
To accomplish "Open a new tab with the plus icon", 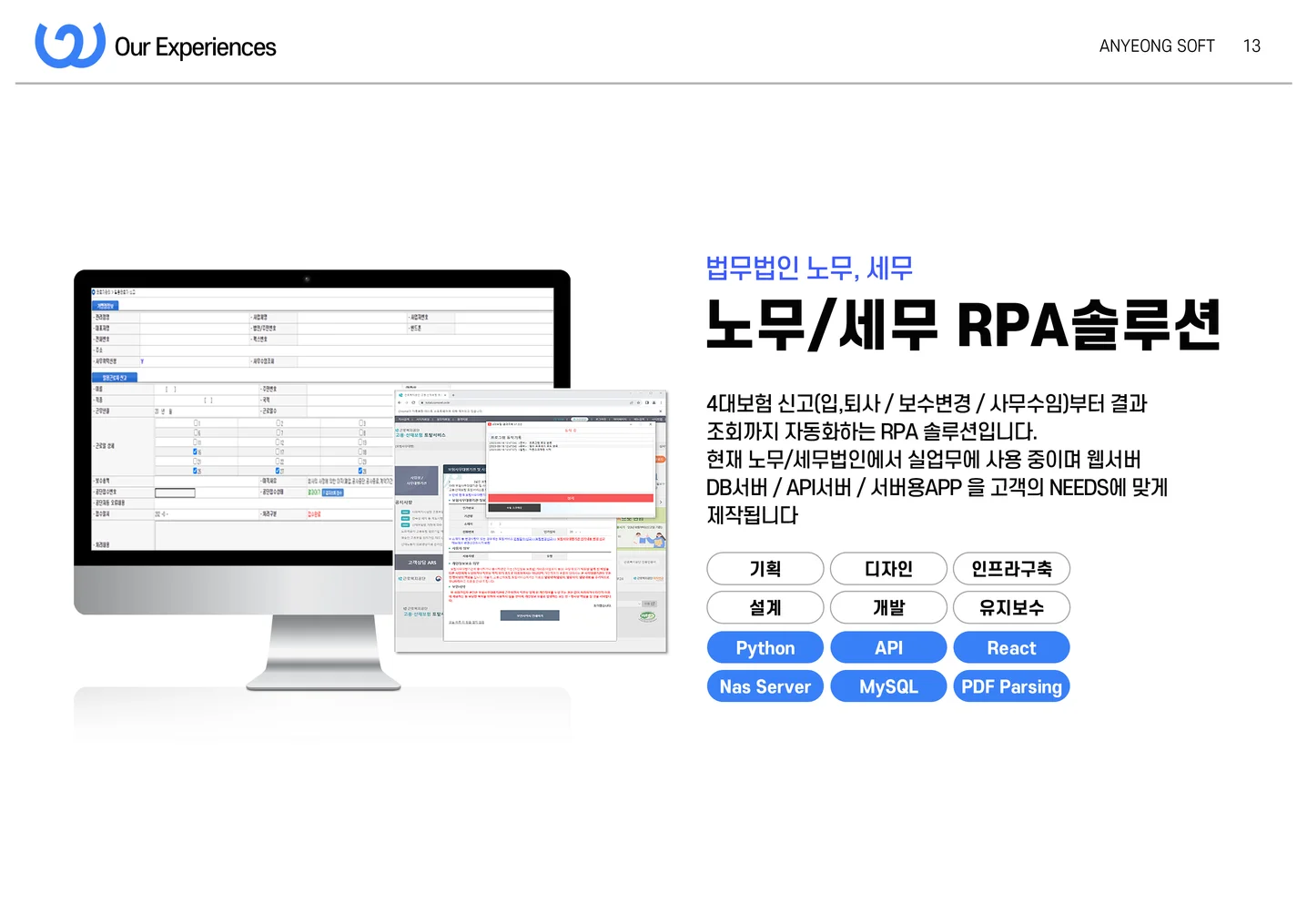I will (453, 395).
